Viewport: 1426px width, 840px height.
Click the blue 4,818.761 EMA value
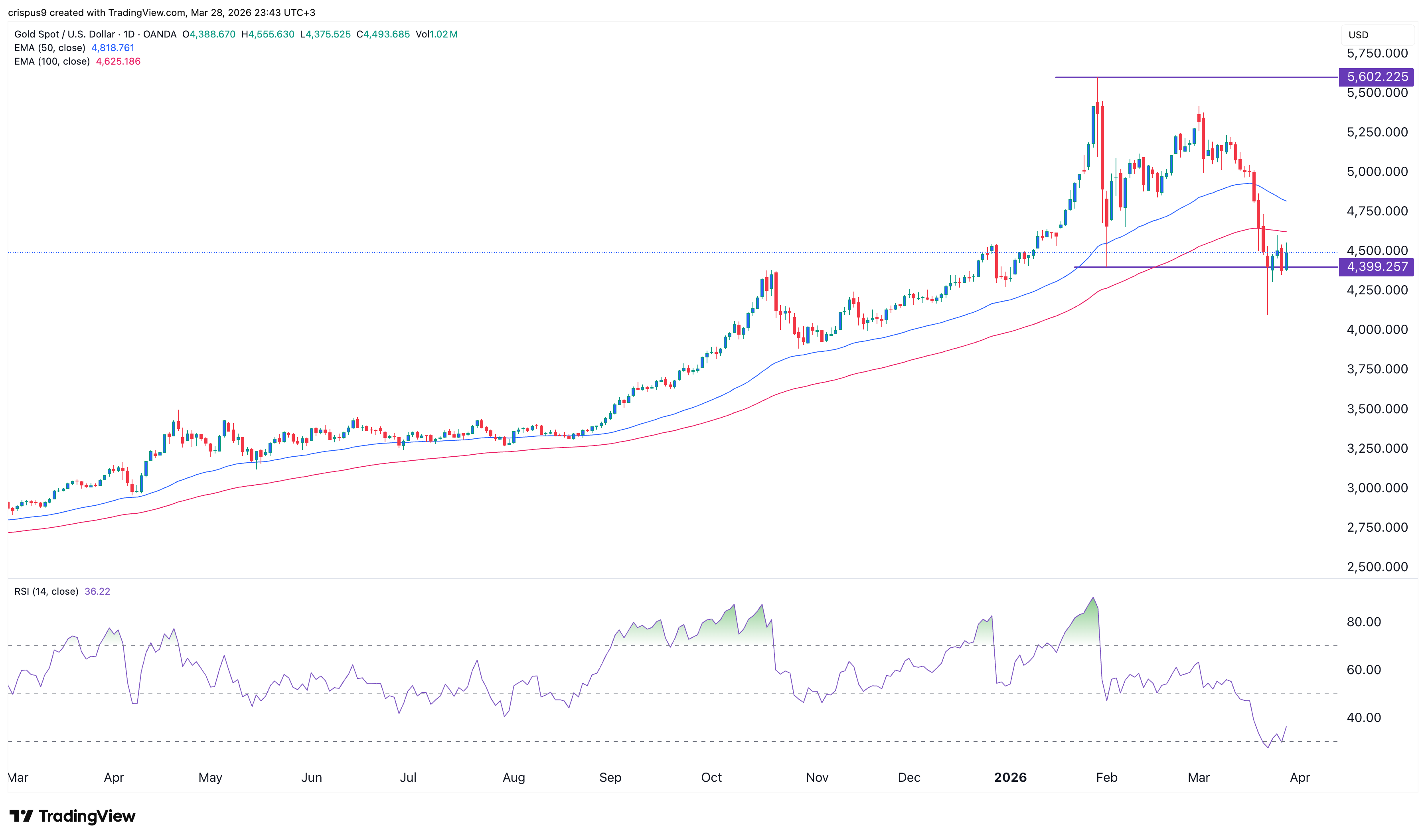point(113,47)
